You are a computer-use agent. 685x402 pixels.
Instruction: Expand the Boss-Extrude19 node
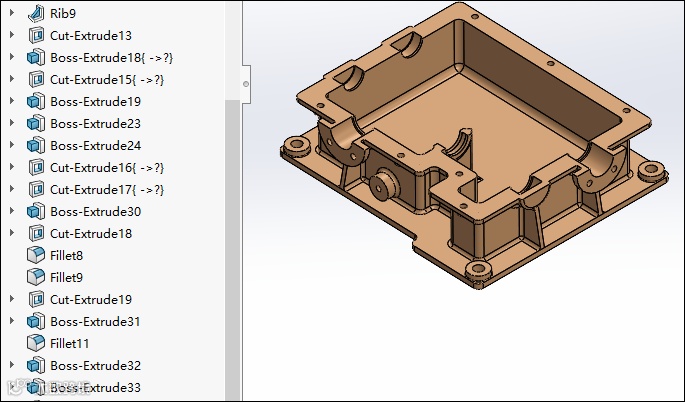click(12, 100)
